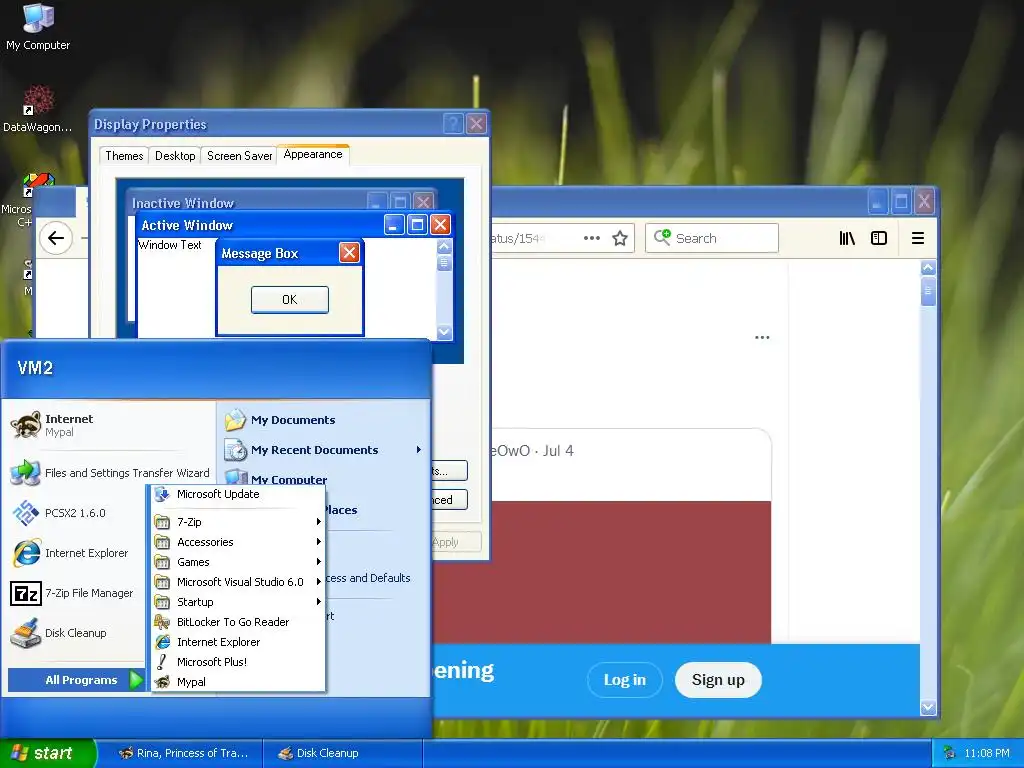The height and width of the screenshot is (768, 1024).
Task: Click the browser back arrow button
Action: click(56, 238)
